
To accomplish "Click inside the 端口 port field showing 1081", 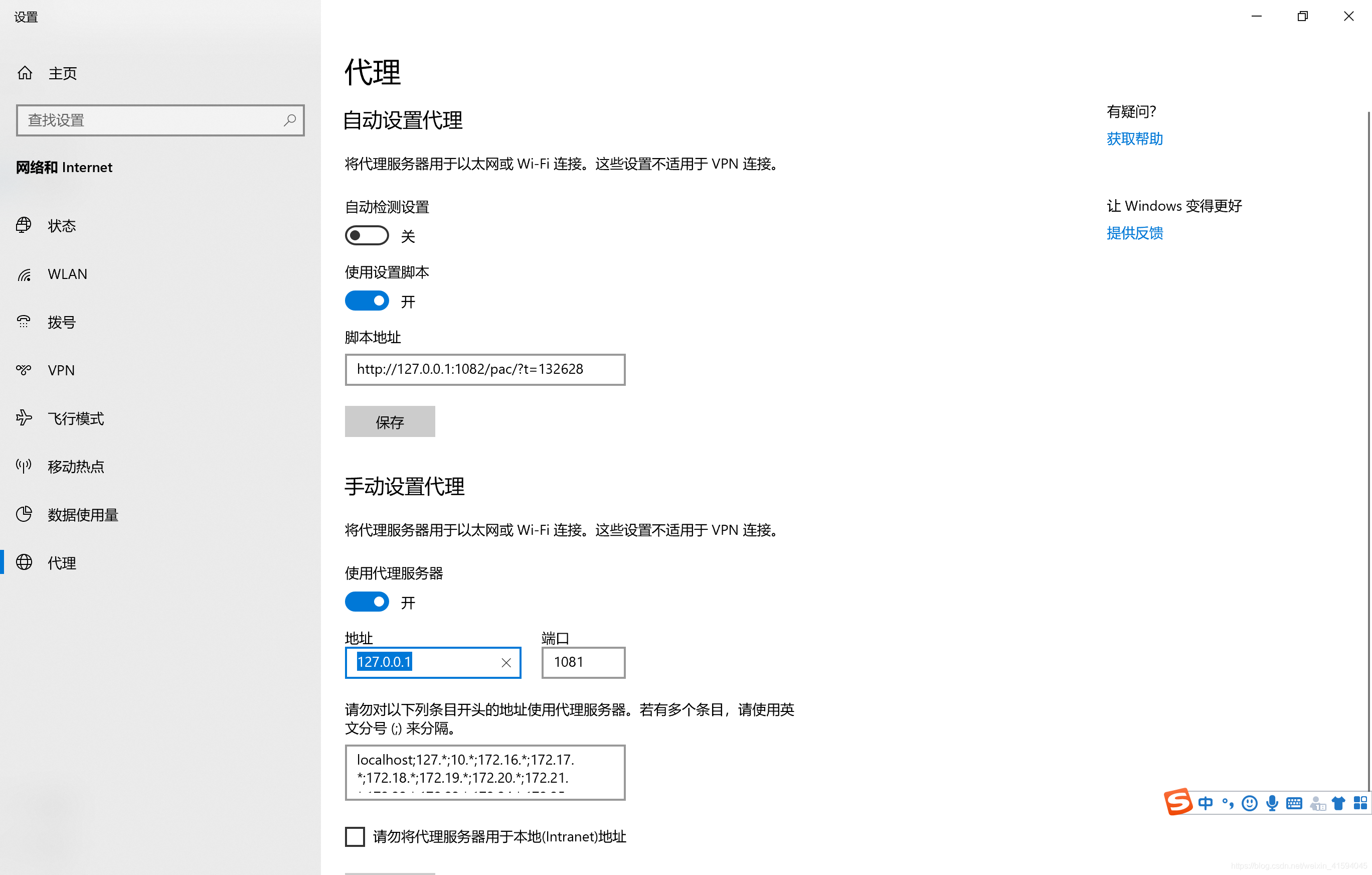I will coord(583,662).
